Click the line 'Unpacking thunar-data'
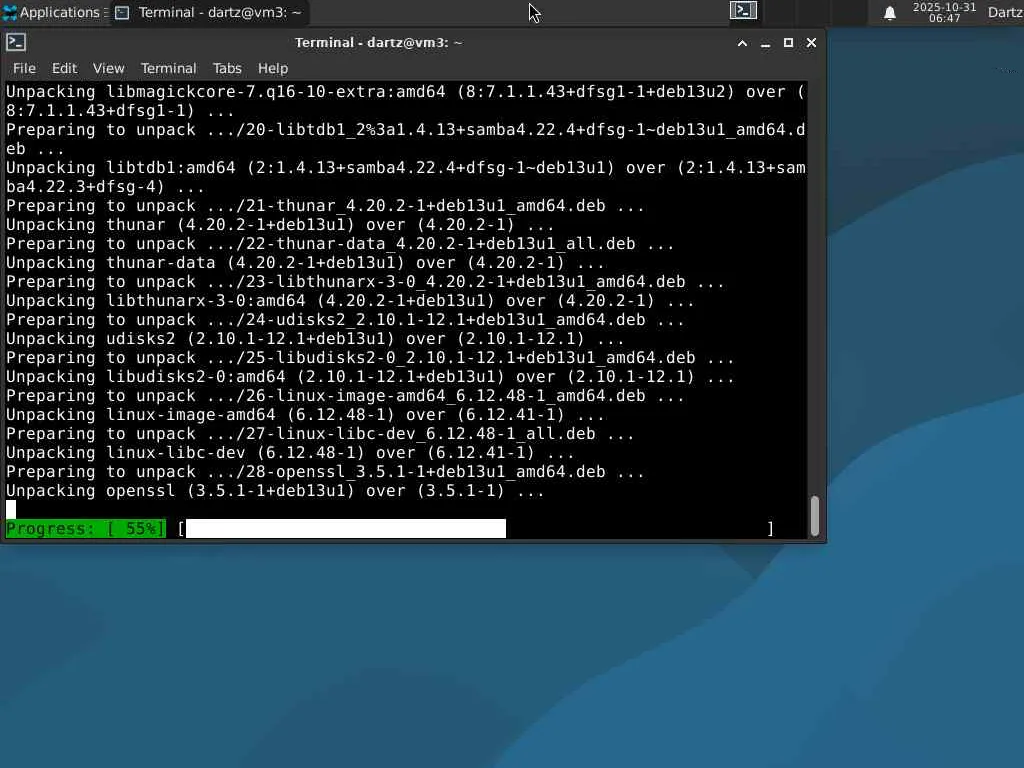 point(305,263)
